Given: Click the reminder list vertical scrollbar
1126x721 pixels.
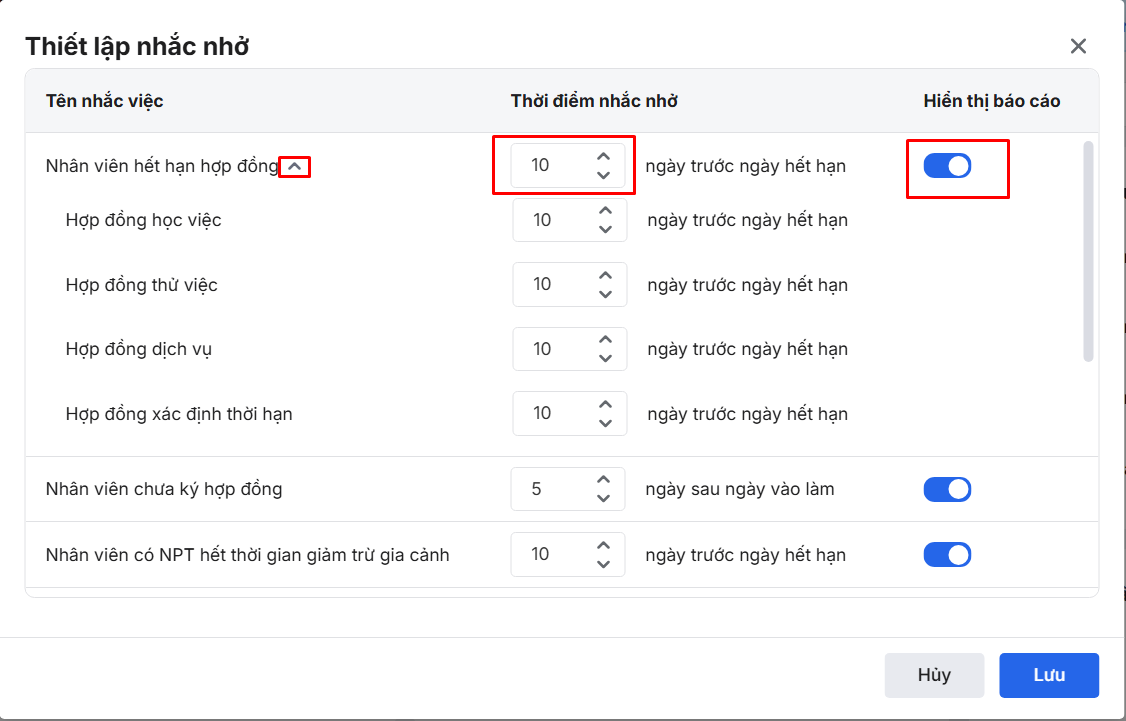Looking at the screenshot, I should (1088, 250).
